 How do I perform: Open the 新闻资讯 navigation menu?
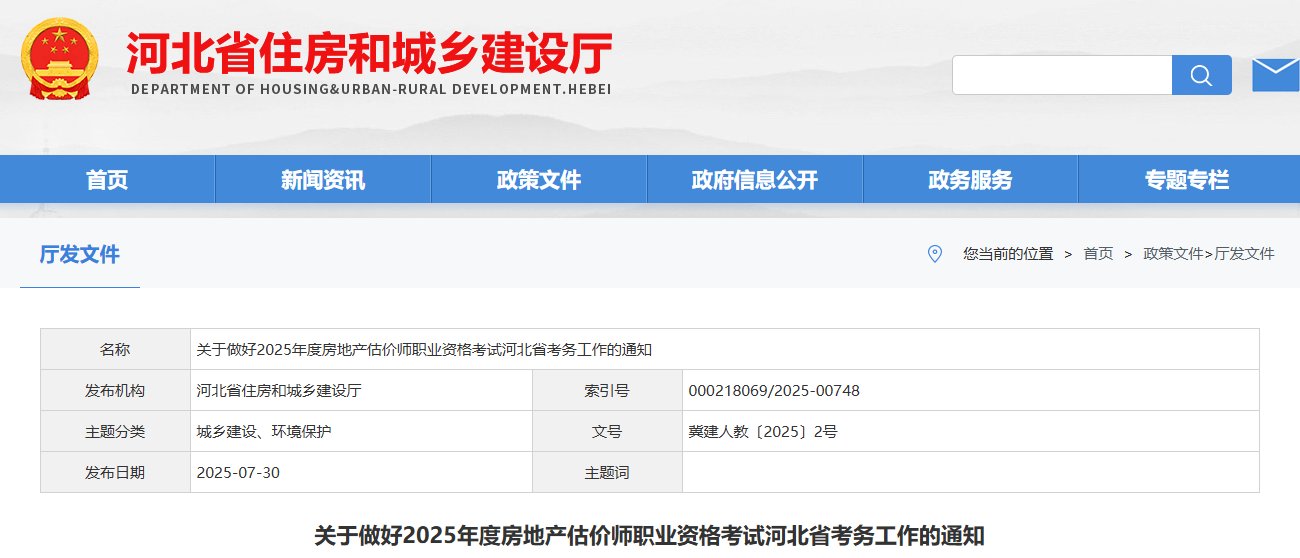tap(323, 180)
